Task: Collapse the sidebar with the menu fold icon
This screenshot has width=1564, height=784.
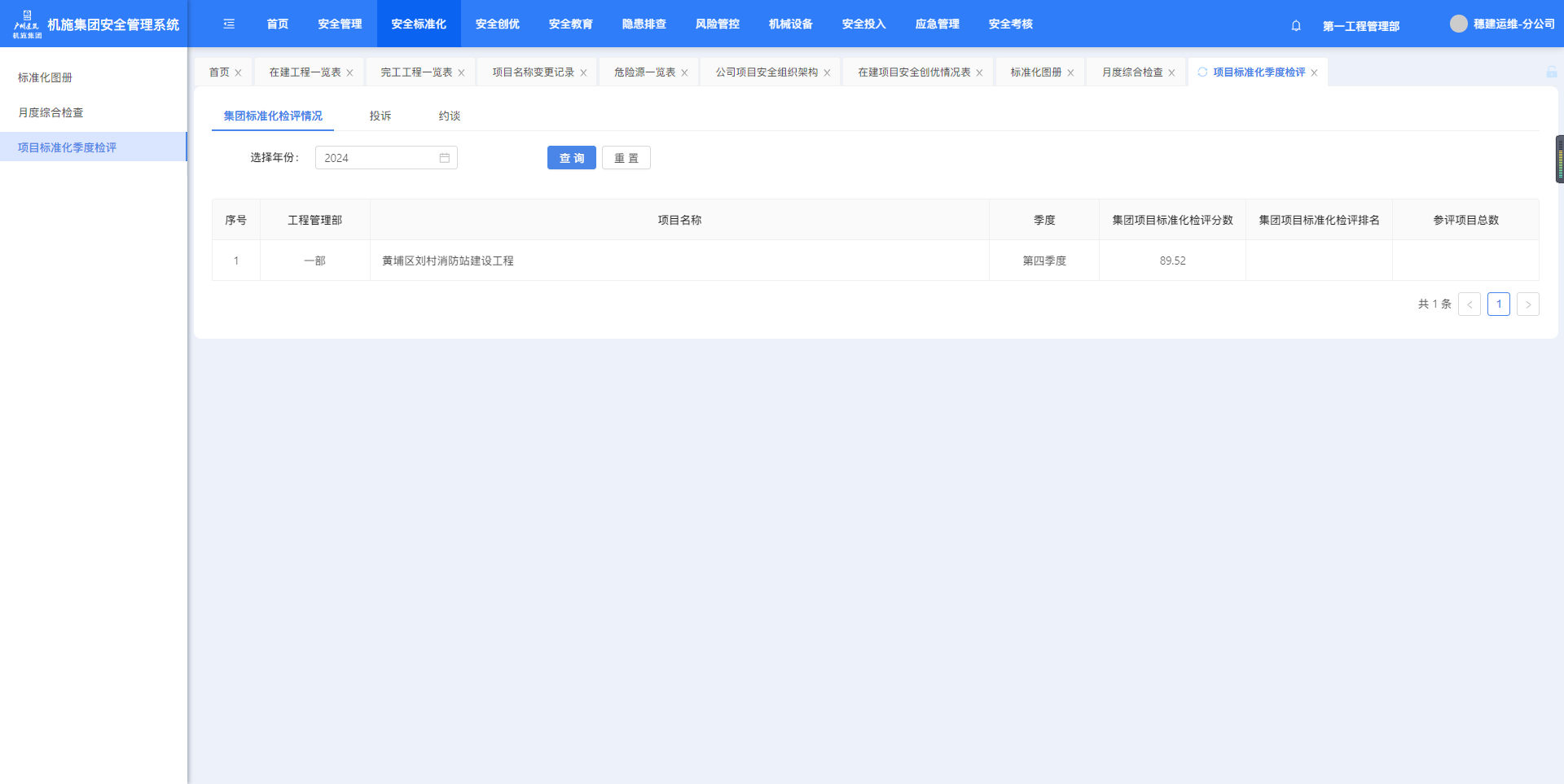Action: (229, 24)
